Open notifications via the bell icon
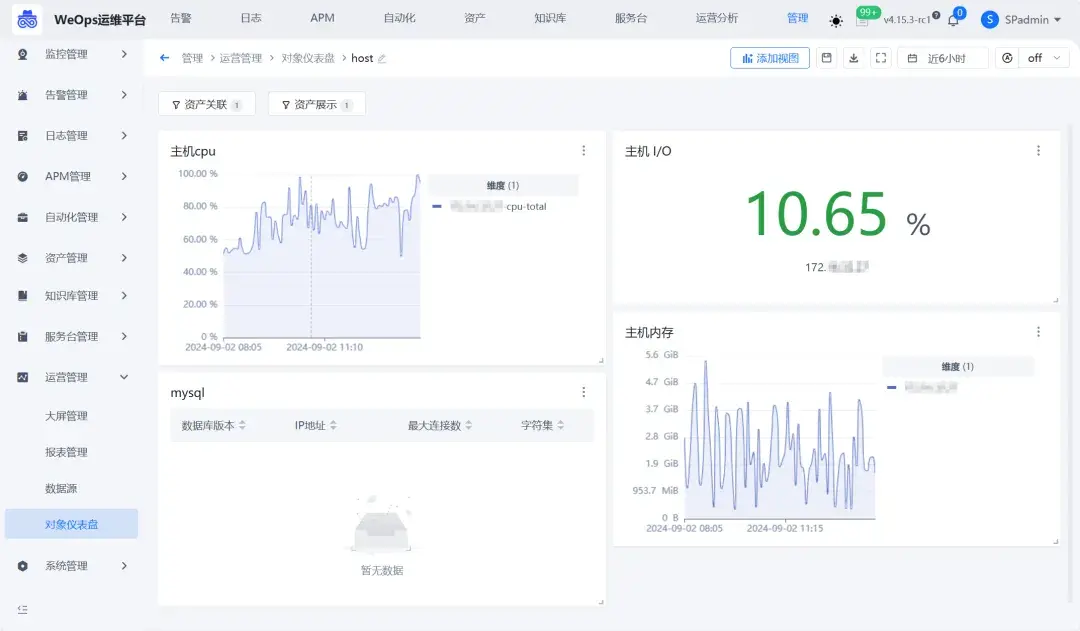1080x631 pixels. [x=954, y=18]
